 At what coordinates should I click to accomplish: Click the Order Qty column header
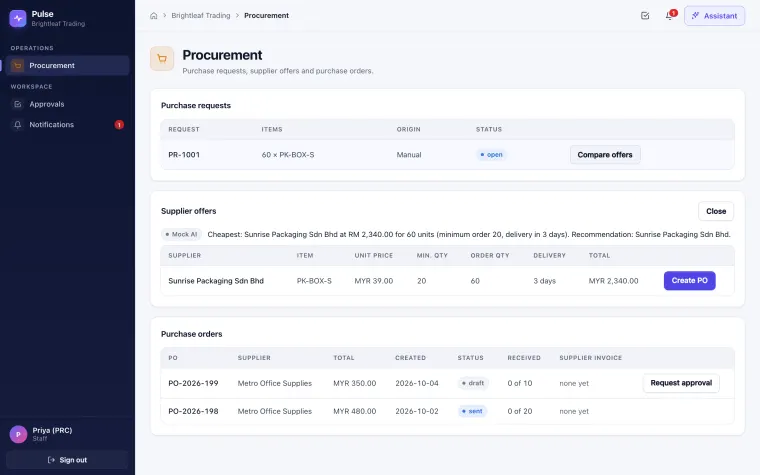pos(490,255)
